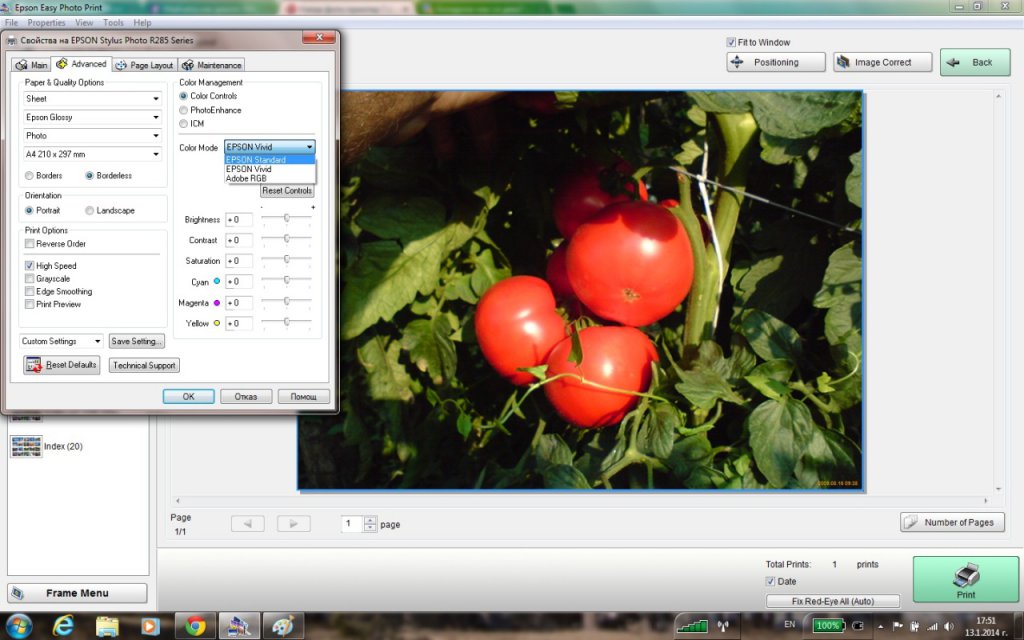Click the large Print button
Viewport: 1024px width, 640px height.
coord(965,579)
